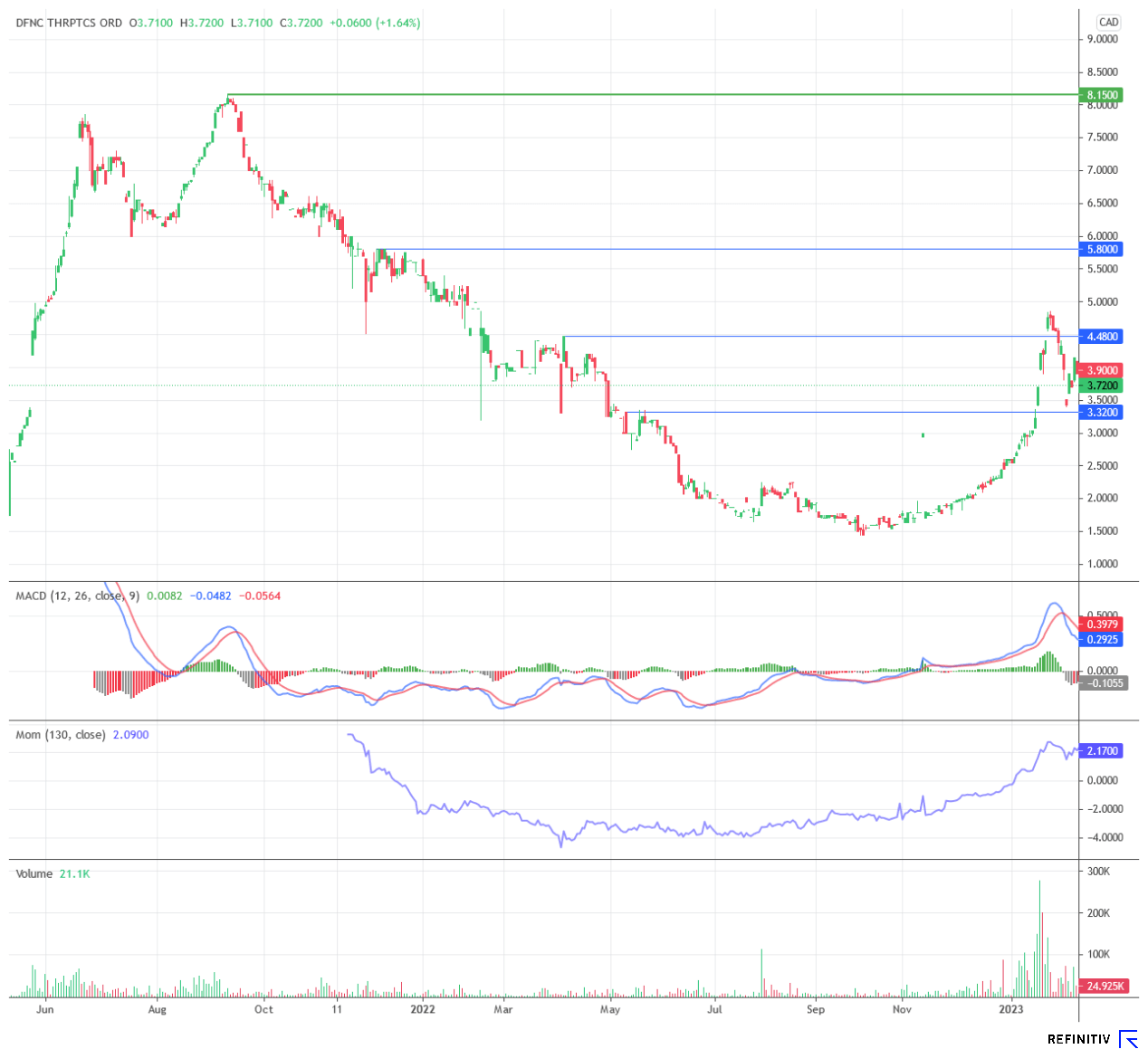
Task: Open the MACD (12, 26, close, 9) indicator legend
Action: pyautogui.click(x=78, y=596)
